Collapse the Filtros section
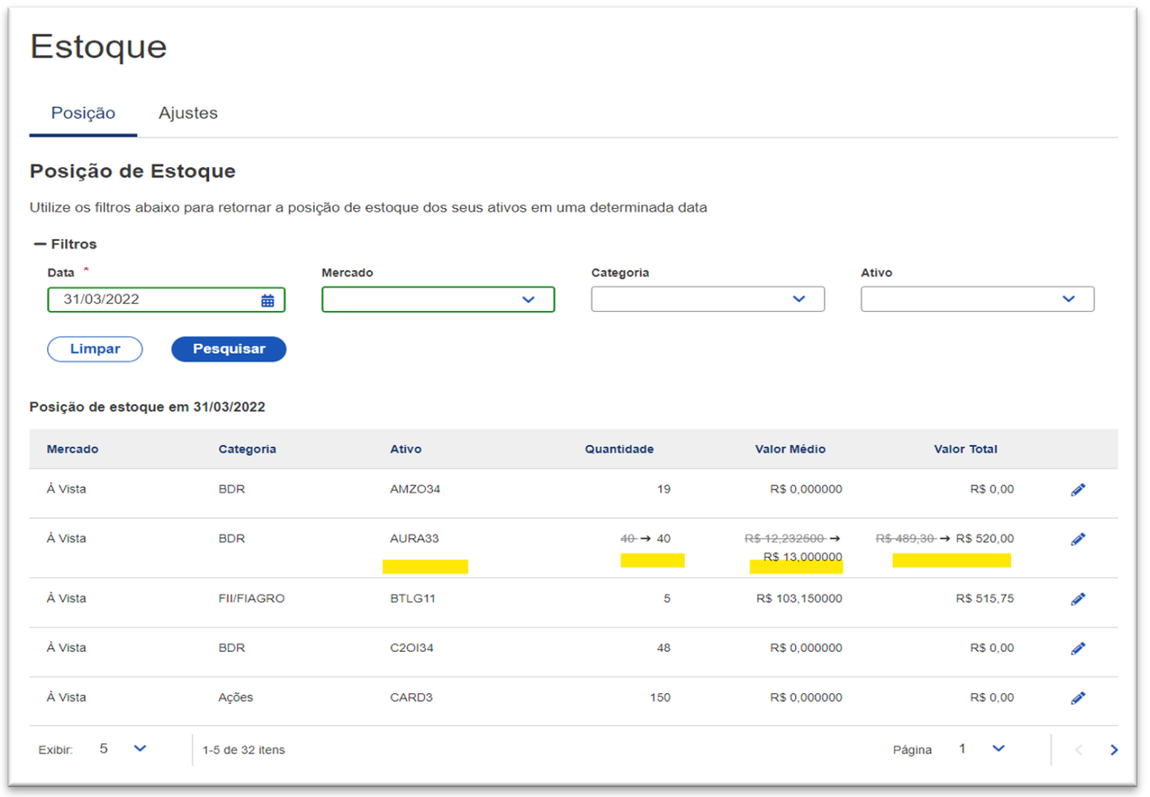Viewport: 1150px width, 797px height. click(65, 244)
